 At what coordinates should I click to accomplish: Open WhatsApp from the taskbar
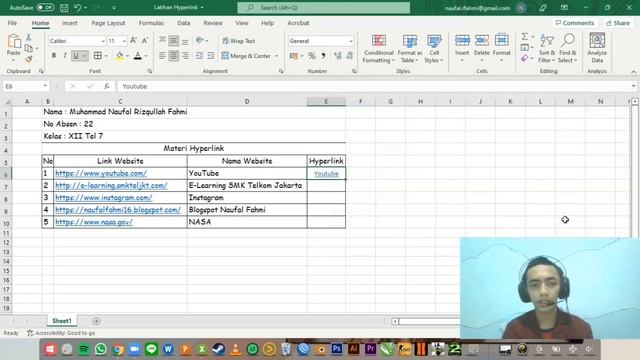click(101, 349)
